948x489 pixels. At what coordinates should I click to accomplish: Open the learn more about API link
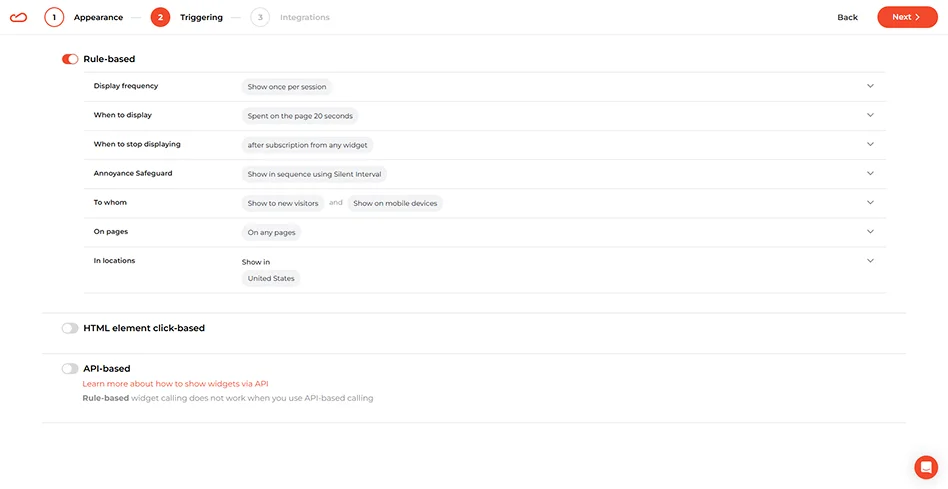[x=175, y=383]
